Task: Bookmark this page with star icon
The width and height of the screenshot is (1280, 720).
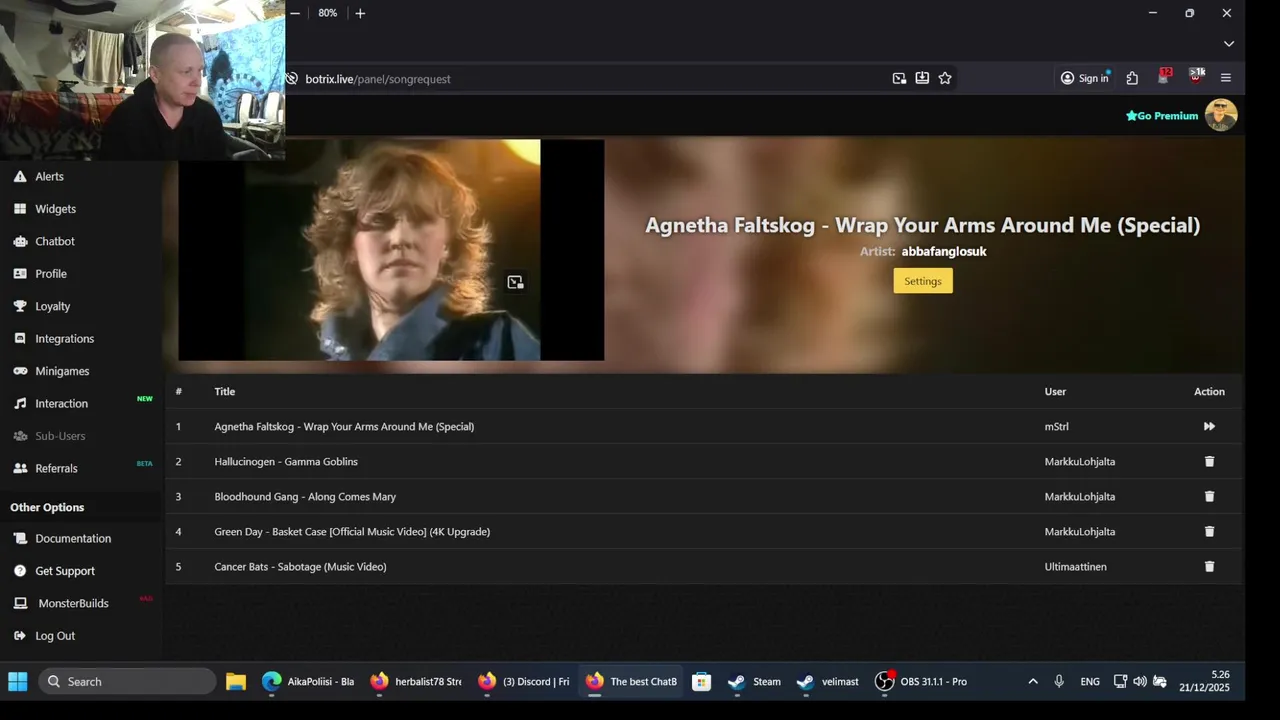Action: click(945, 78)
